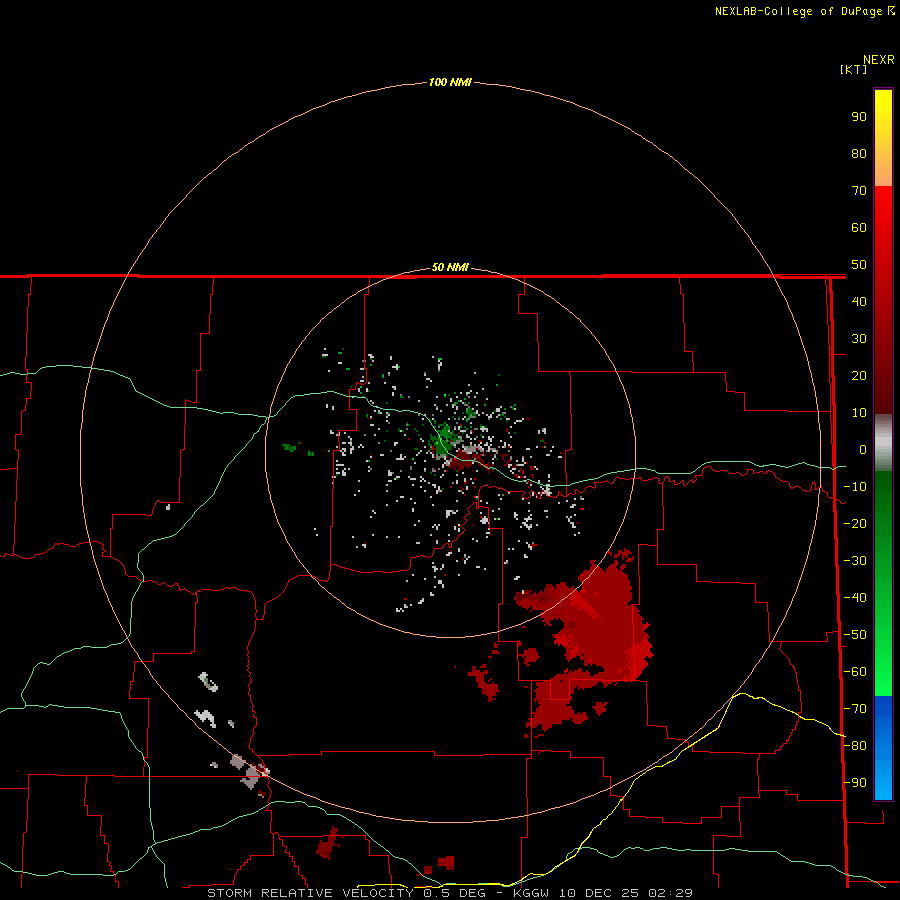Click the -60 value on the velocity scale
This screenshot has height=900, width=900.
855,672
